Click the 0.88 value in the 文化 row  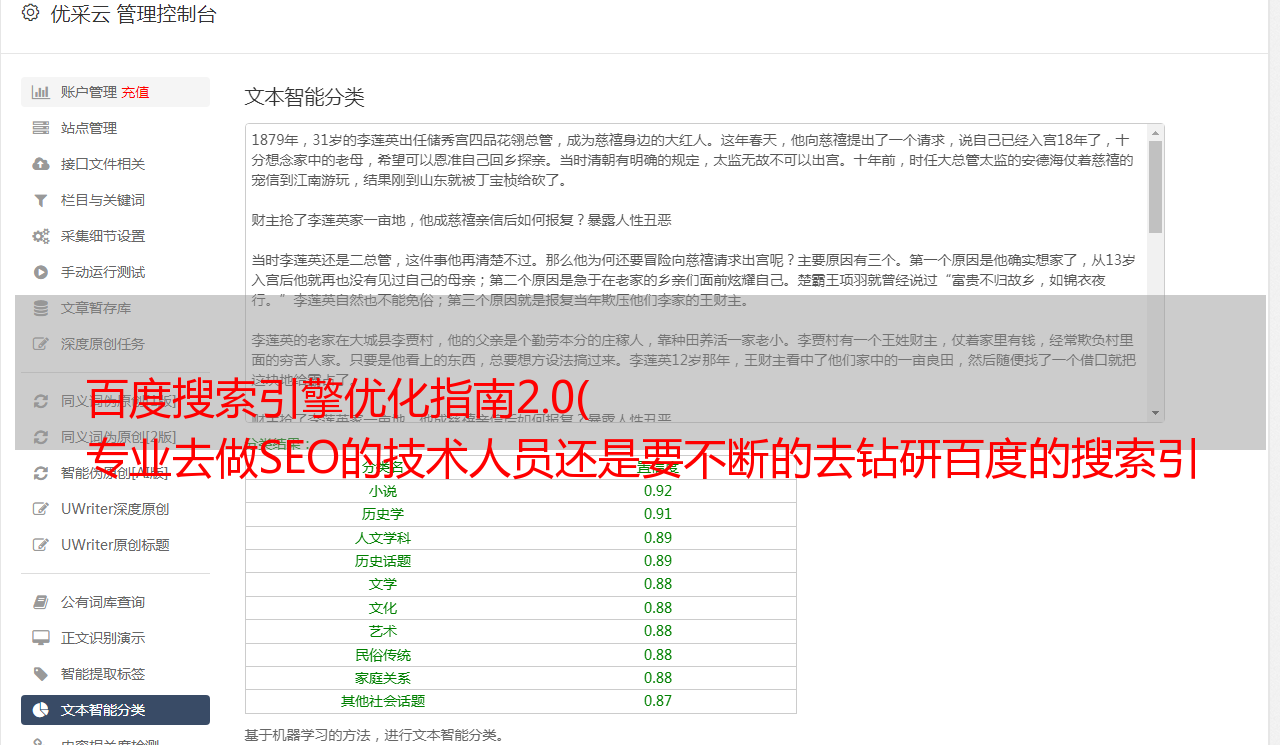click(658, 608)
